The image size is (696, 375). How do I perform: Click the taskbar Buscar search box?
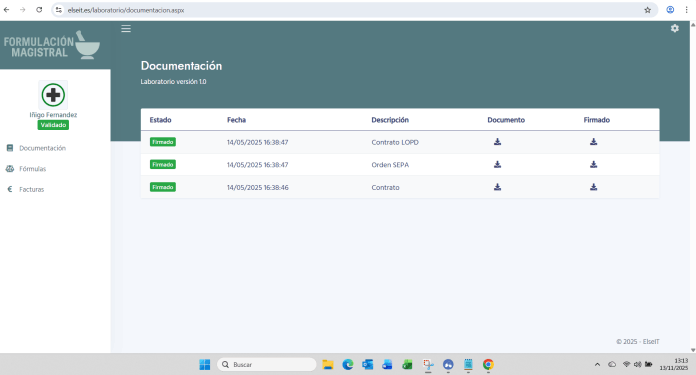266,365
